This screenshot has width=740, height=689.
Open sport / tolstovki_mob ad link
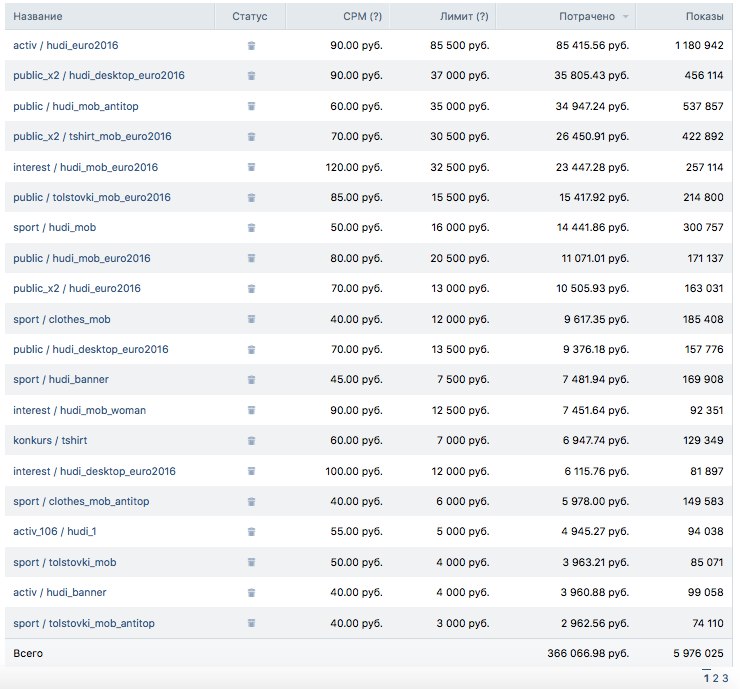(65, 562)
